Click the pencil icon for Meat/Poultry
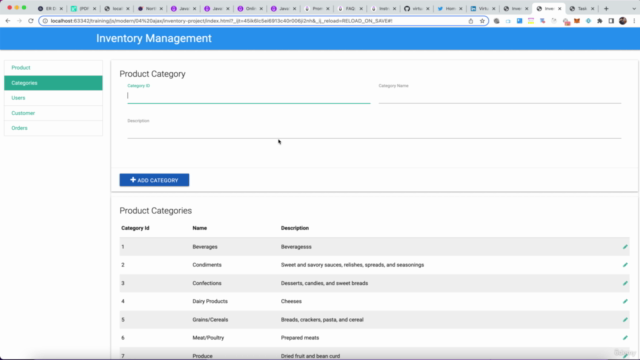Viewport: 640px width, 360px height. coord(625,338)
